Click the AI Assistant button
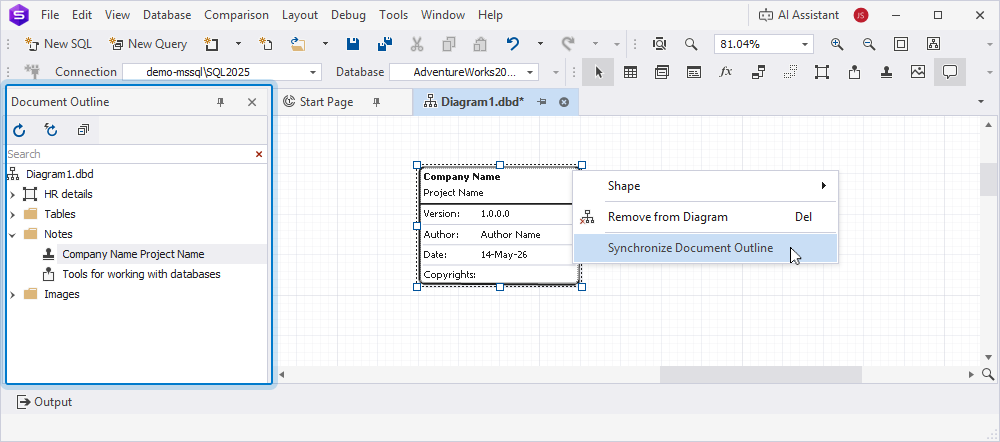This screenshot has height=442, width=1000. (x=798, y=15)
